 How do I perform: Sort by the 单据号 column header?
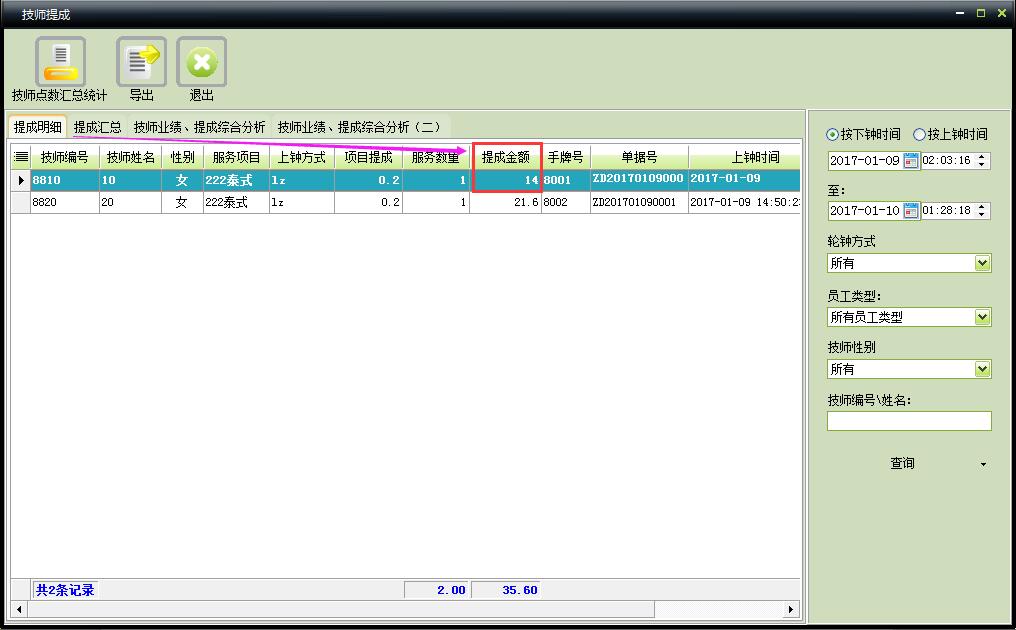[639, 157]
